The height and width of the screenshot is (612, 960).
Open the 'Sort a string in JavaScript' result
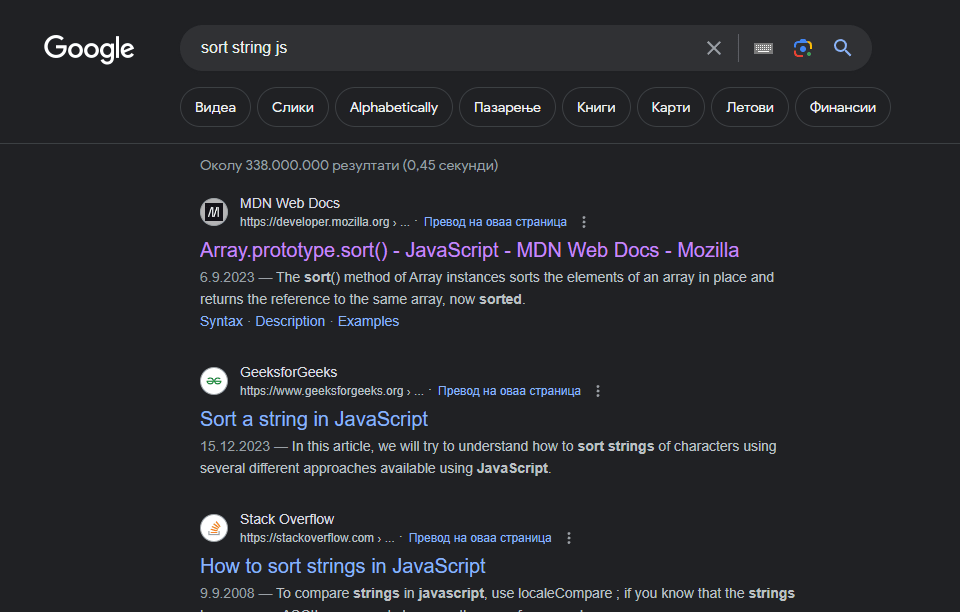(x=313, y=419)
